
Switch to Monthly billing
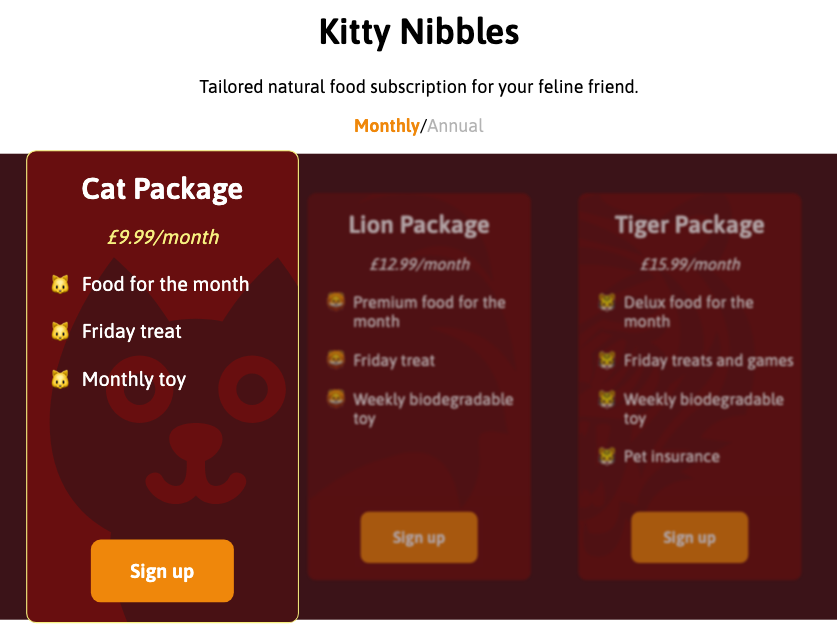click(386, 126)
